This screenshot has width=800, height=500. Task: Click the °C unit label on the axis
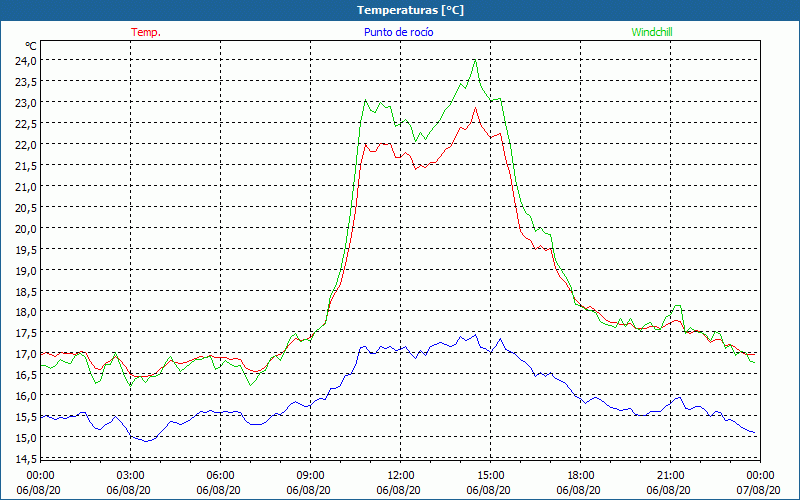tap(31, 46)
